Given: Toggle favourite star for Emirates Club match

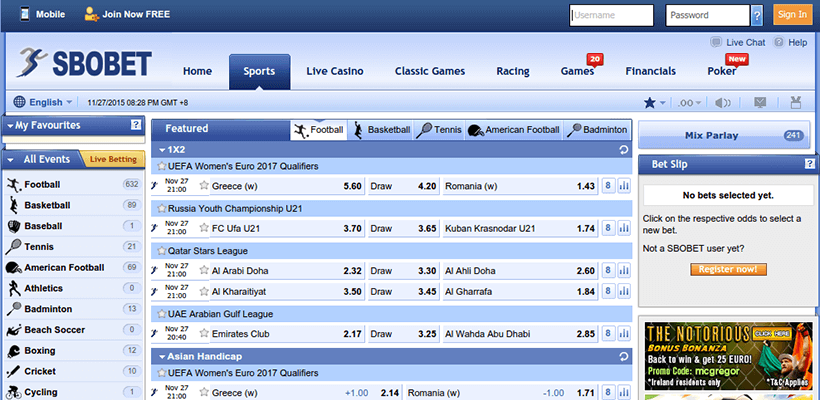Looking at the screenshot, I should [204, 333].
